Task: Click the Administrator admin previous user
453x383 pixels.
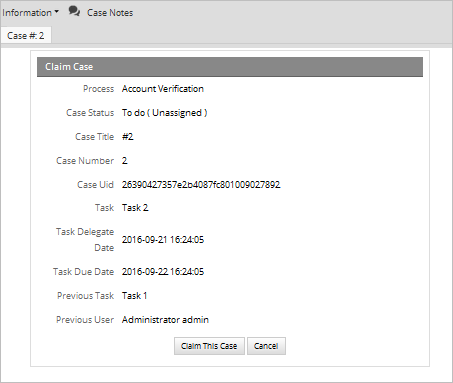Action: (x=165, y=320)
